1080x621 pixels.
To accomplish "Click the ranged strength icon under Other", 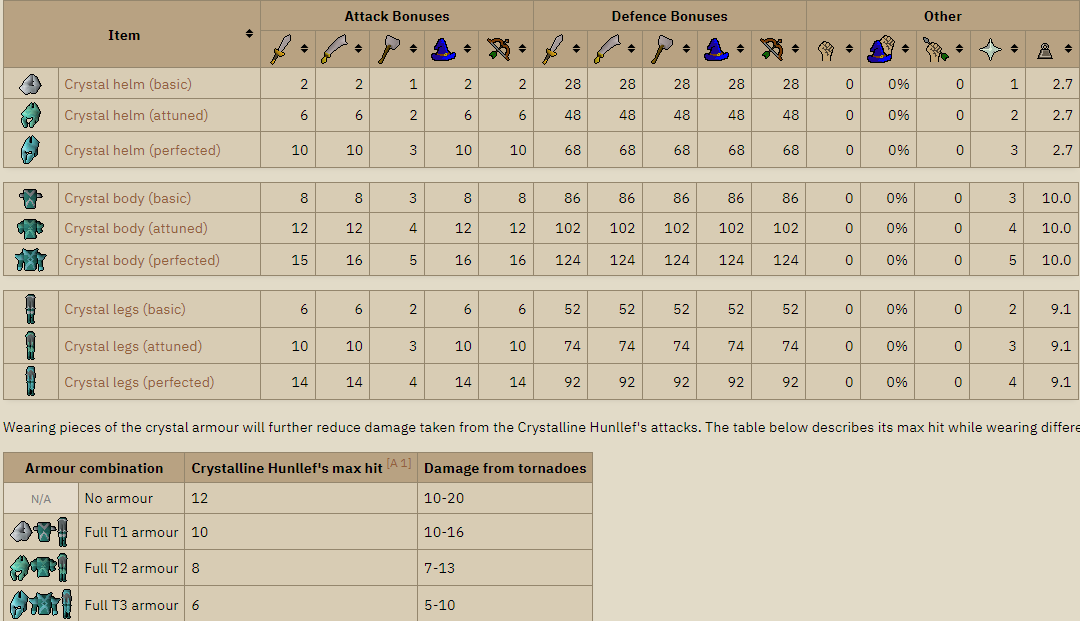I will [935, 50].
